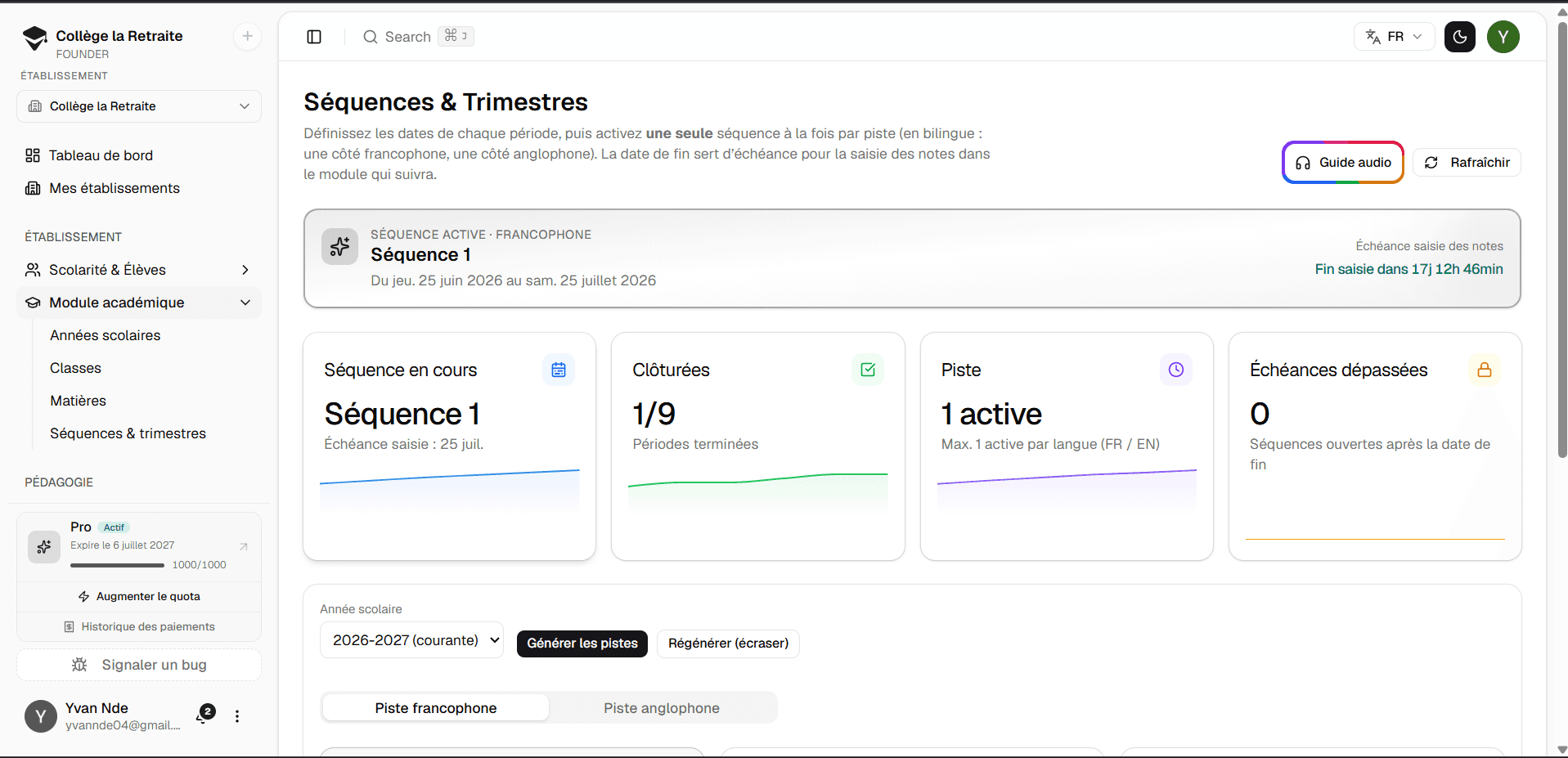This screenshot has height=758, width=1568.
Task: Switch to dark mode with moon icon
Action: point(1459,37)
